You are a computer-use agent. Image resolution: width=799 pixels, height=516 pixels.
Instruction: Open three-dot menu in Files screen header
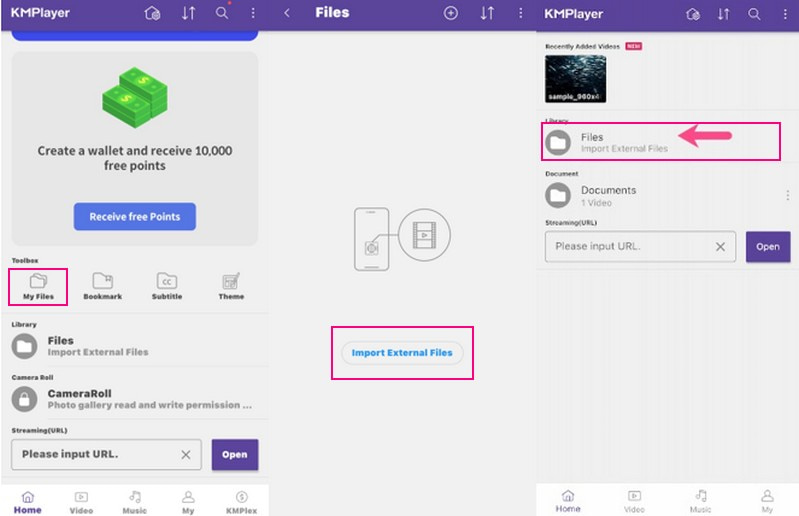click(521, 13)
